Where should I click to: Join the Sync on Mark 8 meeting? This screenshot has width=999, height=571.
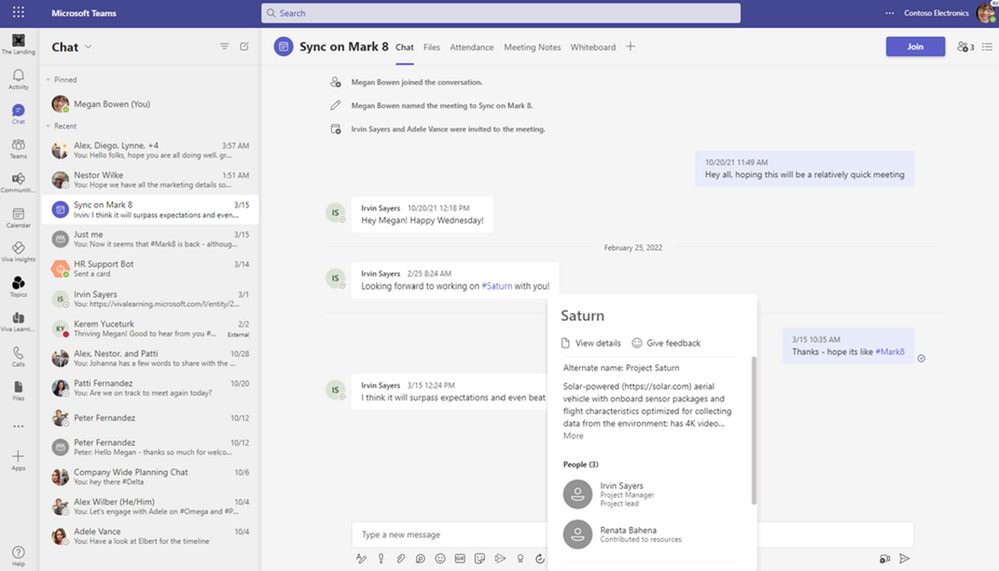(916, 47)
